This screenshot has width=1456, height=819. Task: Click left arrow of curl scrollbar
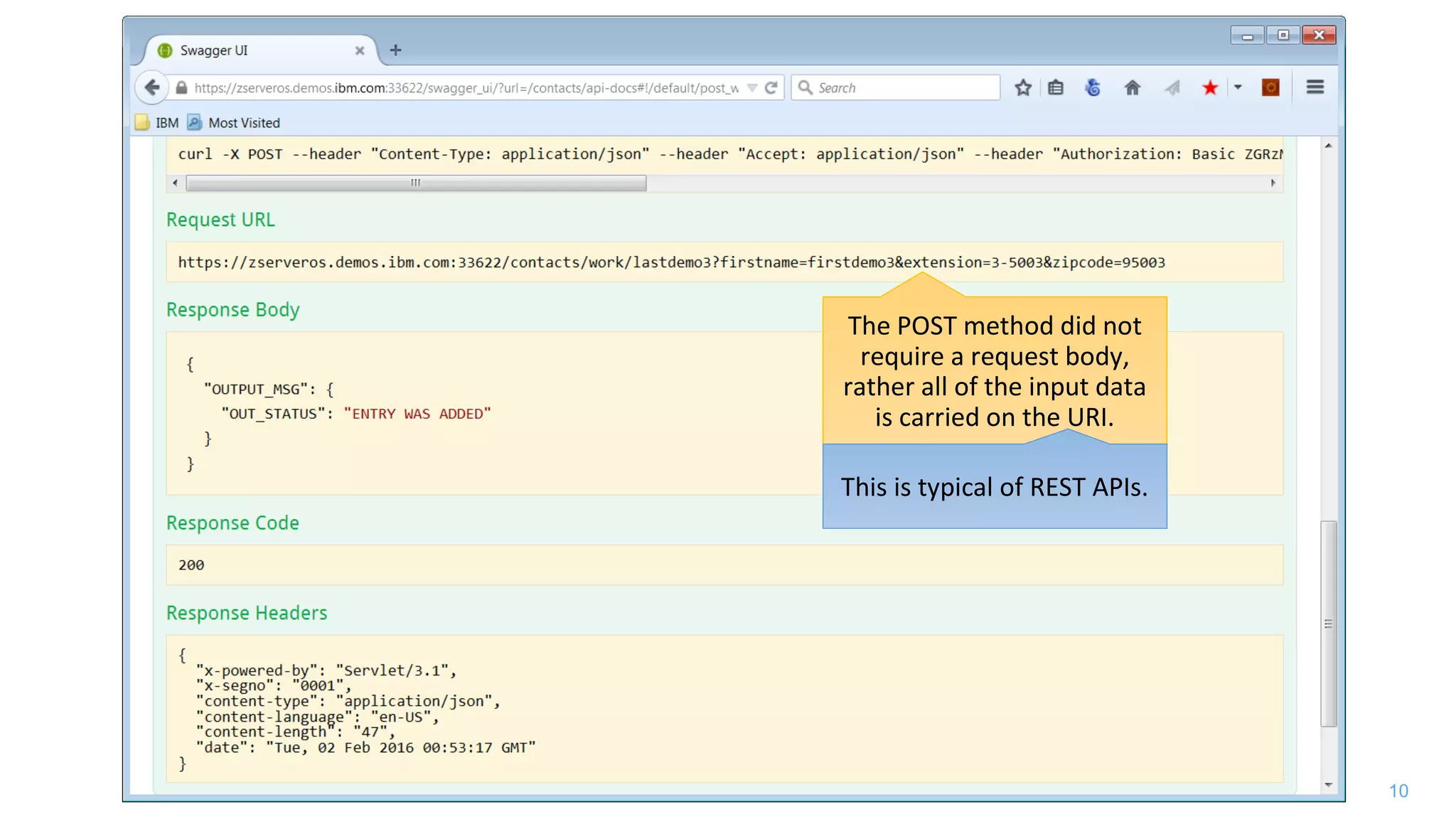(x=175, y=183)
